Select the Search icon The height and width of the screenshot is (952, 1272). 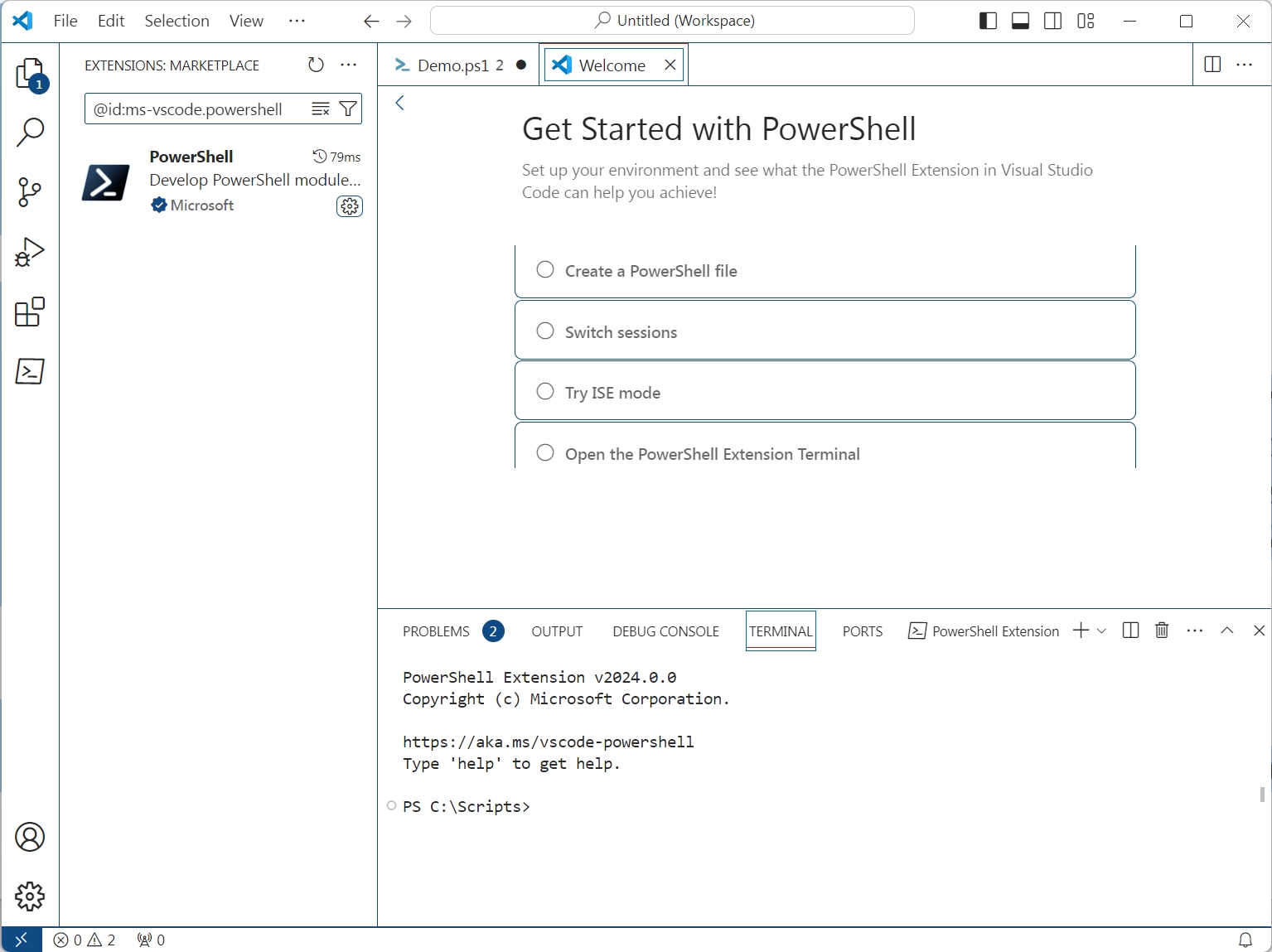click(30, 133)
